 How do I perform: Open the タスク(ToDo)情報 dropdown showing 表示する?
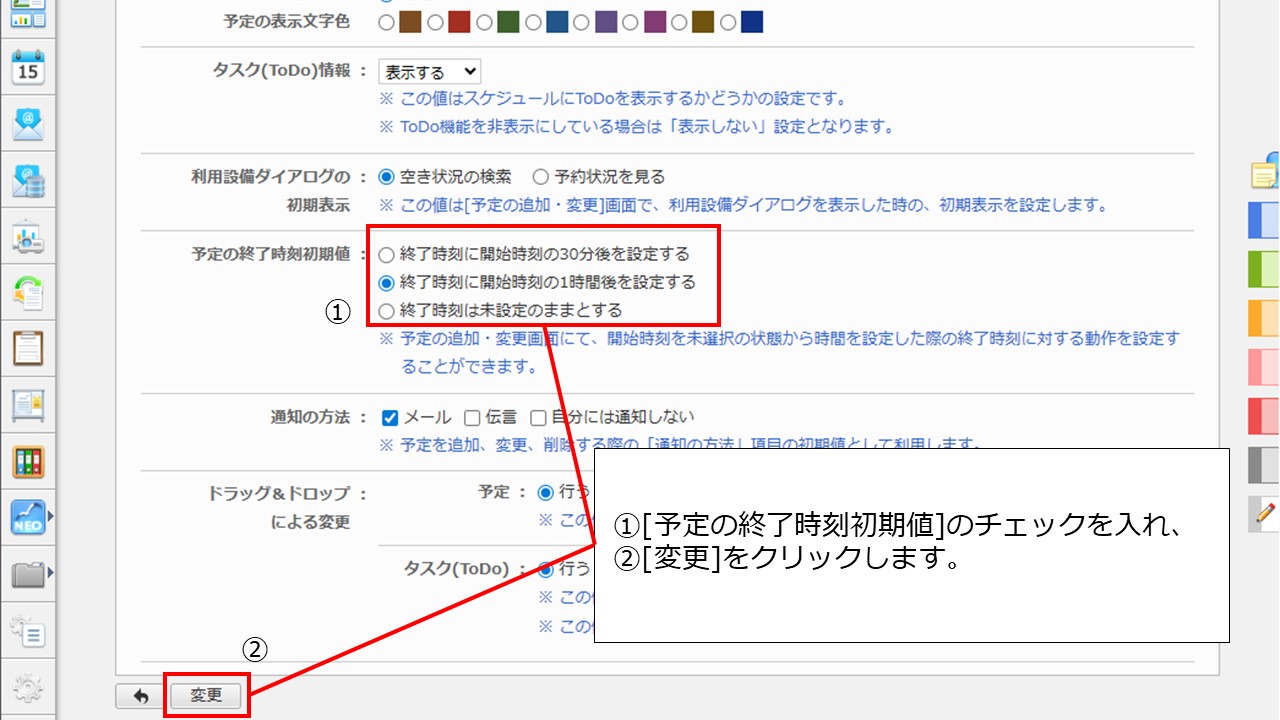click(429, 72)
